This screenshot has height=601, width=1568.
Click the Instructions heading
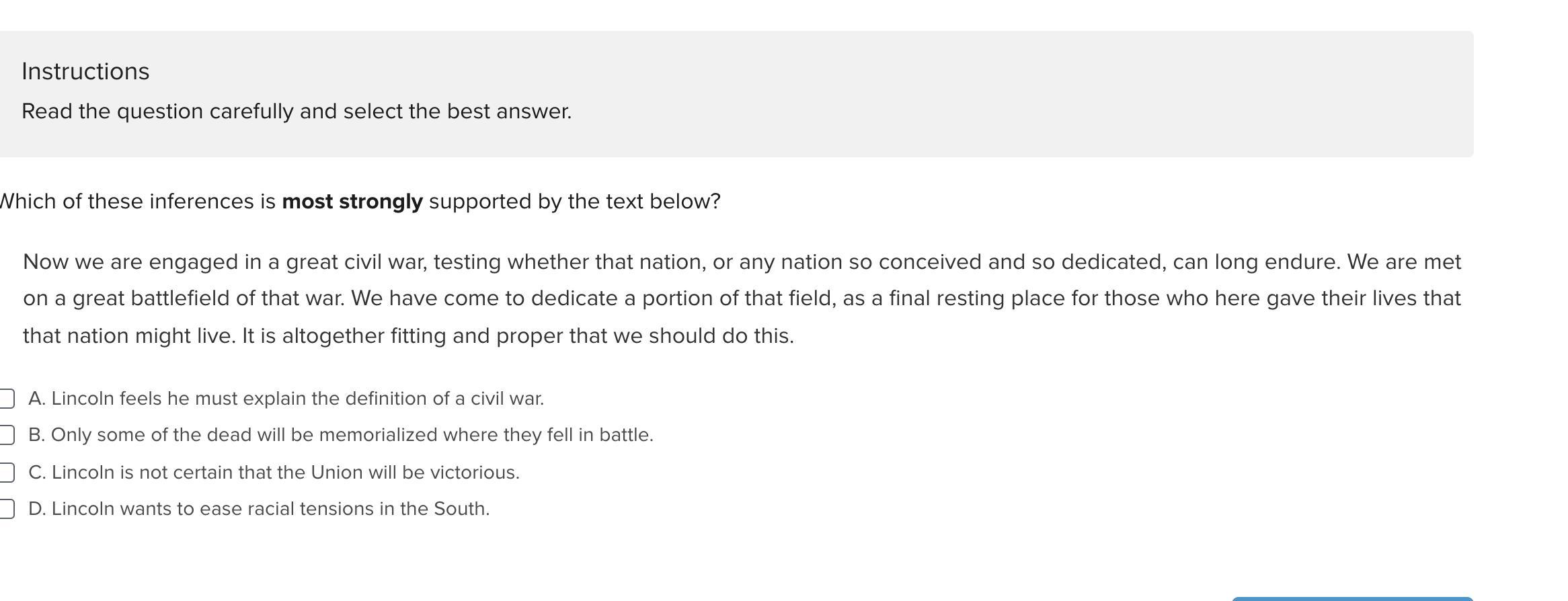click(85, 71)
